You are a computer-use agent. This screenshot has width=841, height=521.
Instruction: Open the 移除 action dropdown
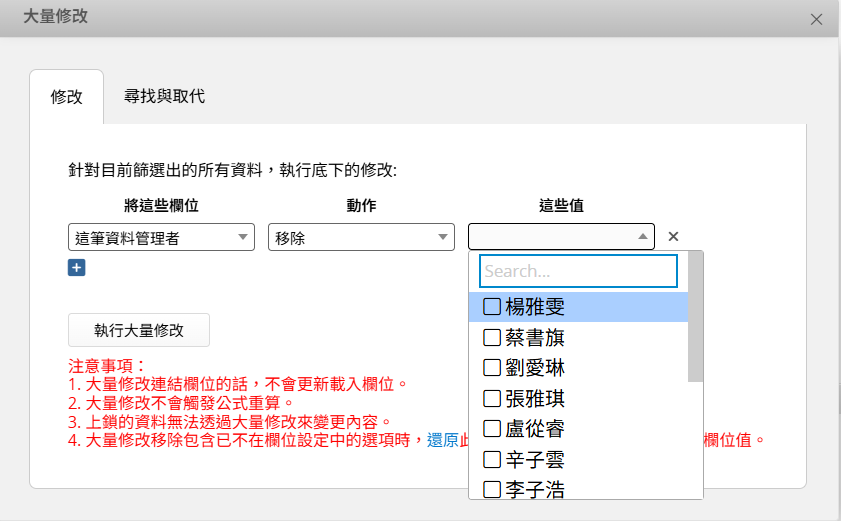[361, 237]
